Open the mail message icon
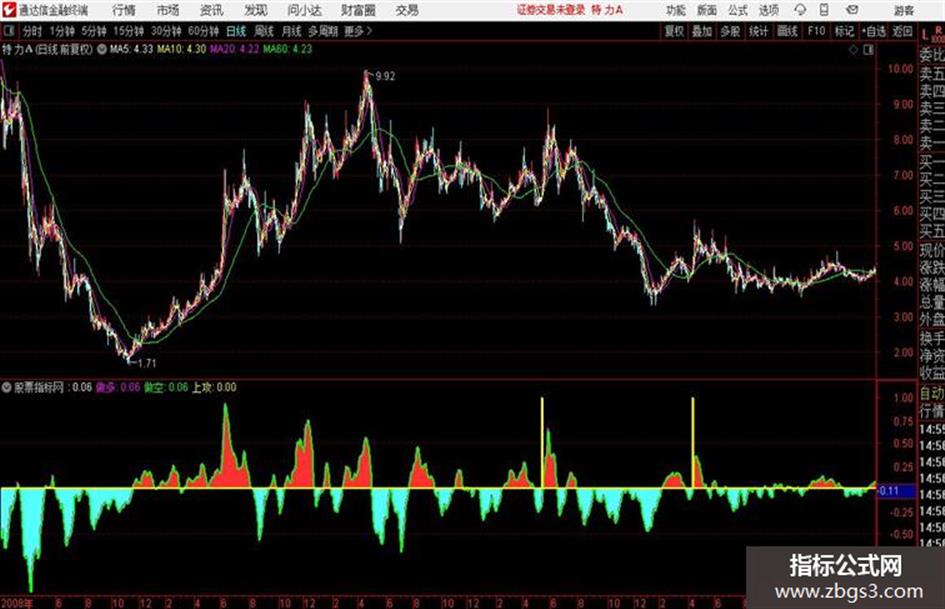This screenshot has height=609, width=945. (852, 10)
